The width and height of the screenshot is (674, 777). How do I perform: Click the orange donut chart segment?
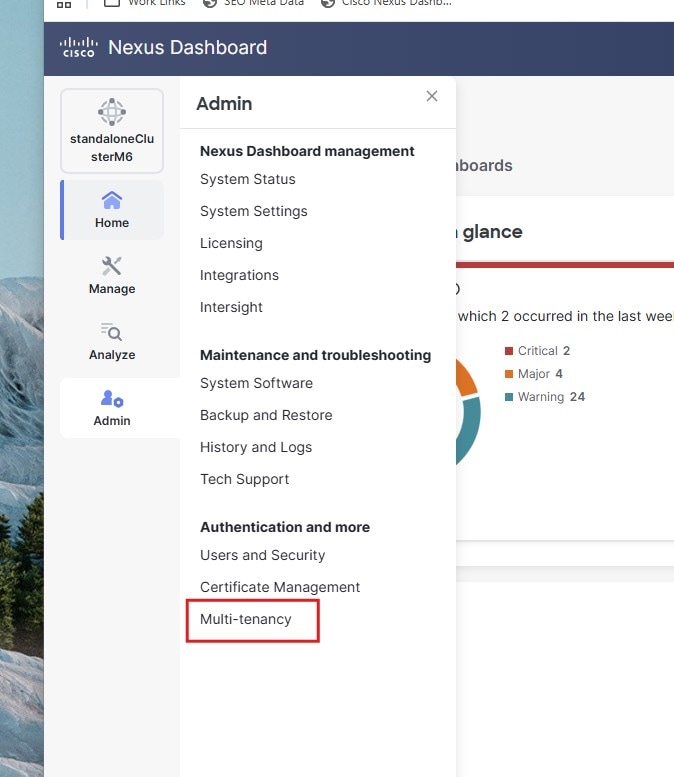click(x=466, y=379)
